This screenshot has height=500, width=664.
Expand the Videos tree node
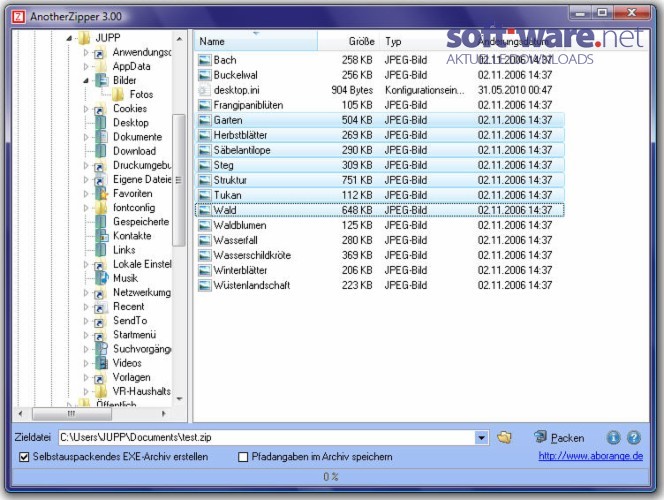[x=86, y=363]
